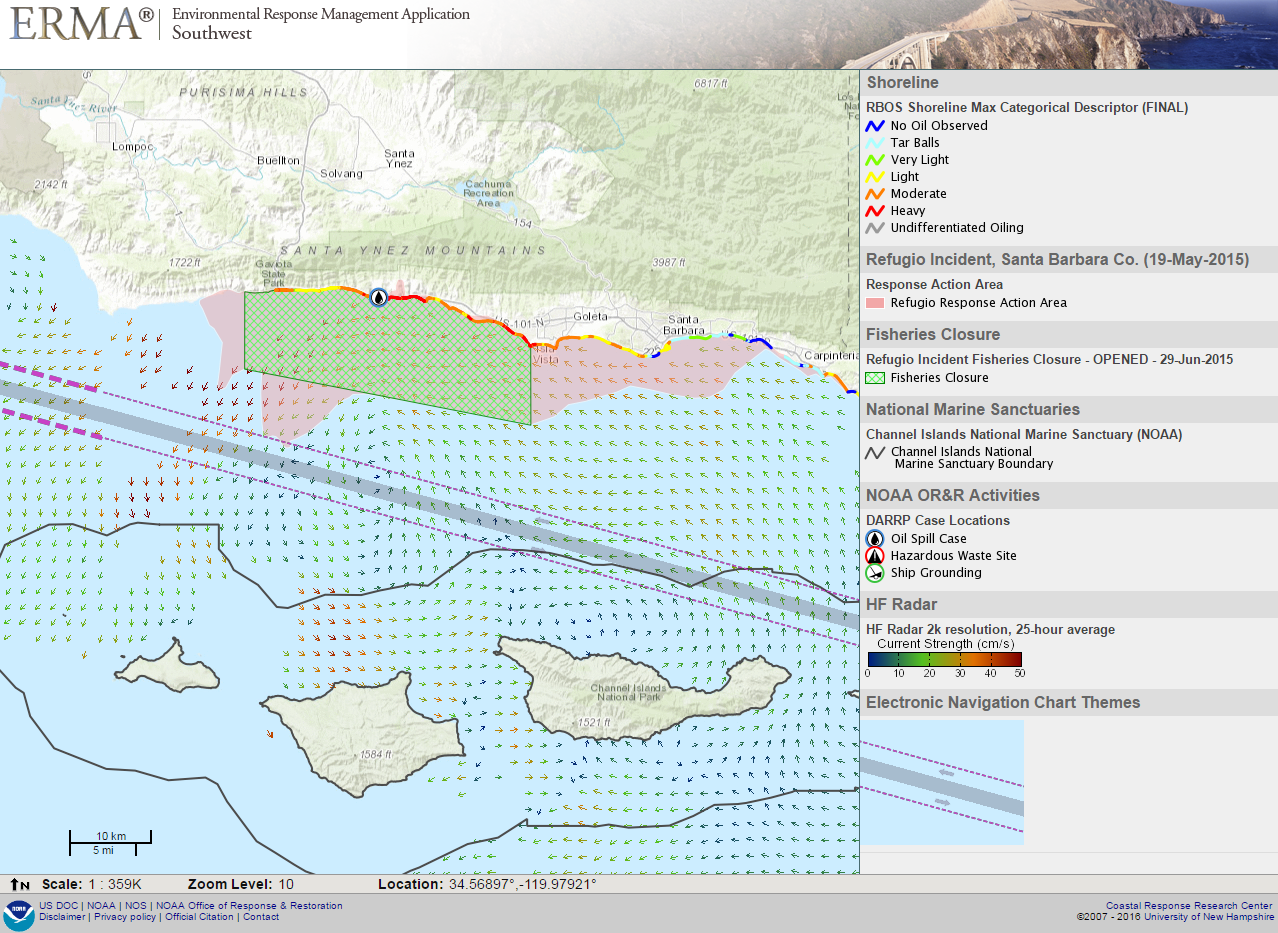Screen dimensions: 1278x933
Task: Click the HF Radar section header
Action: click(1068, 604)
